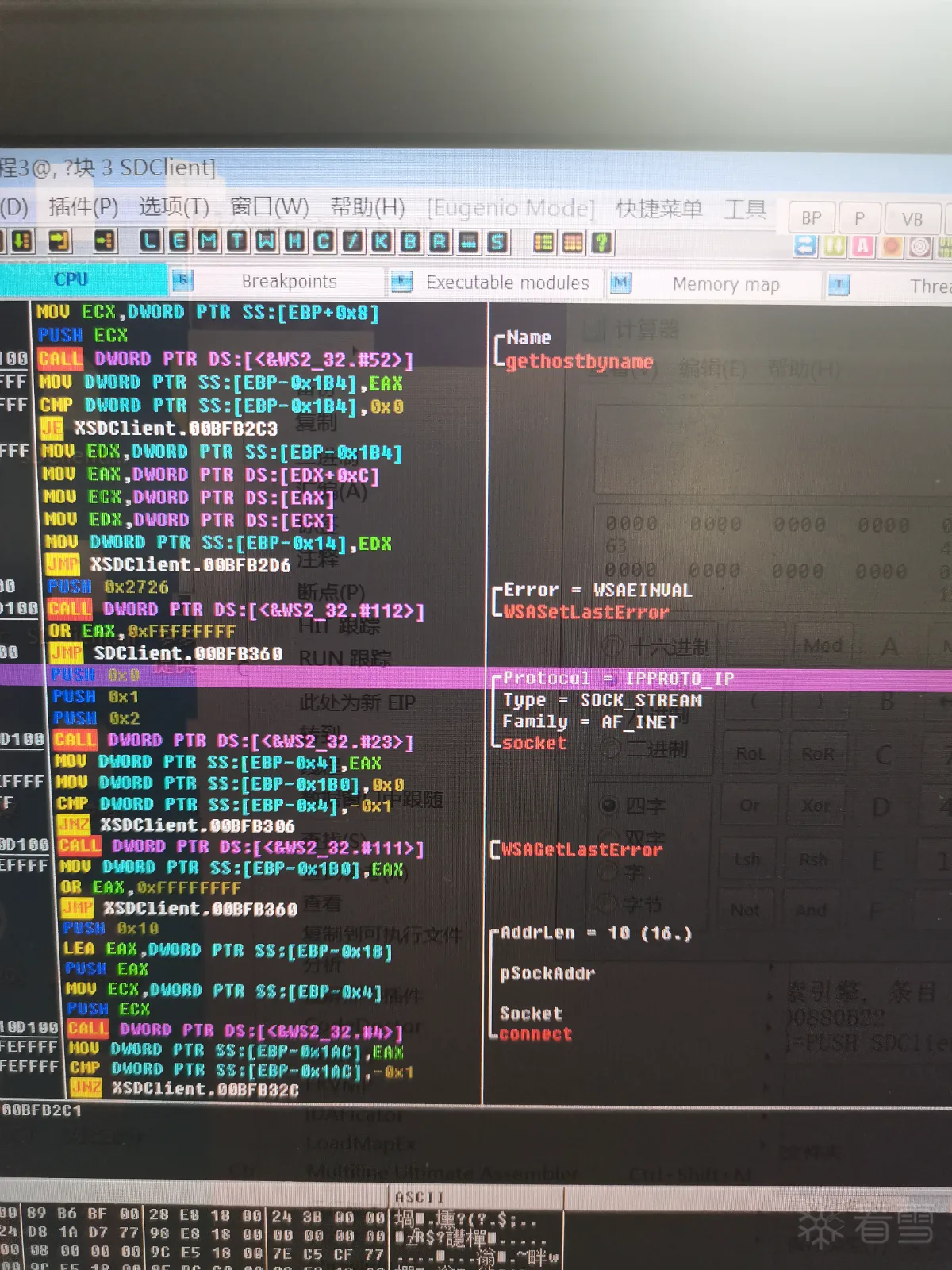Click the orange list-style options icon in the toolbar
Viewport: 952px width, 1270px height.
(x=543, y=242)
